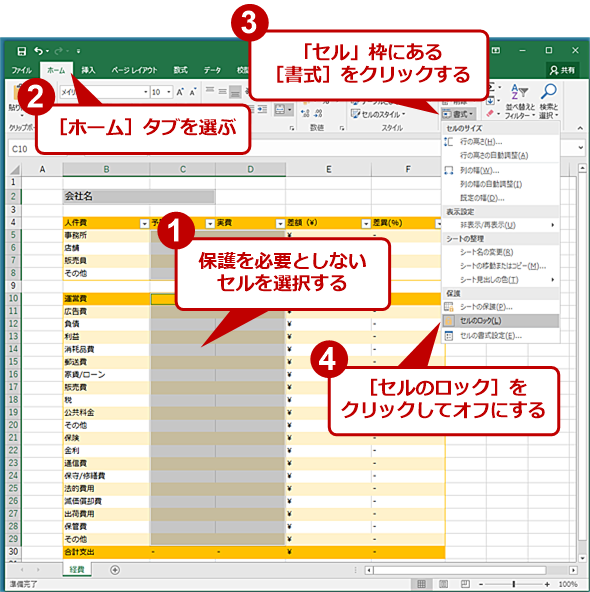Choose 既定の幅(D) menu item
The image size is (590, 592).
[501, 198]
